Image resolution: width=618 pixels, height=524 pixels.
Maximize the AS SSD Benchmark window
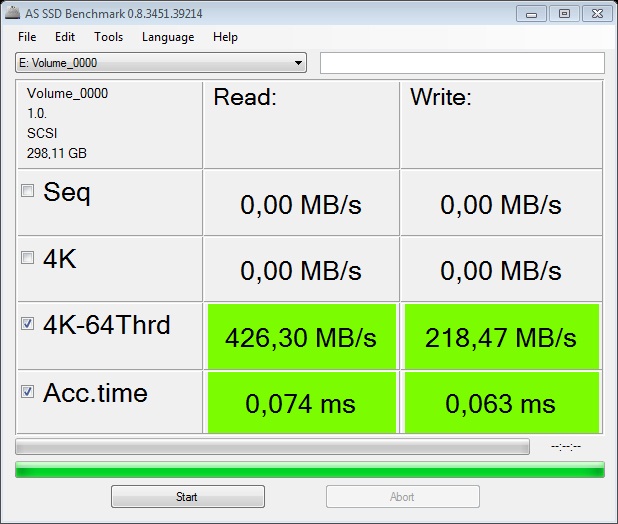(x=564, y=14)
